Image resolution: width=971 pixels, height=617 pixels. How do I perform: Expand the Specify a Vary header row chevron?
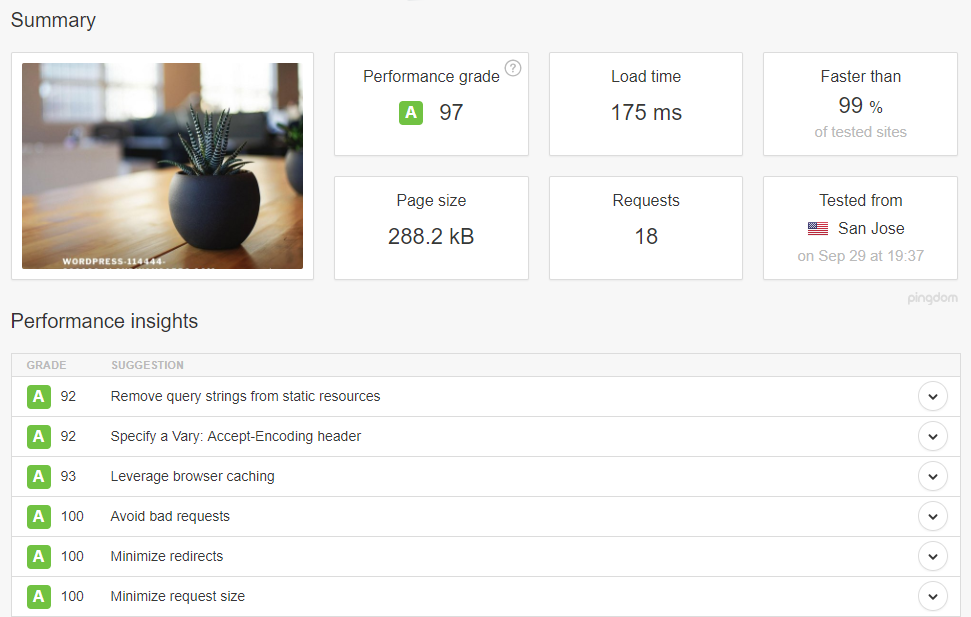point(932,437)
